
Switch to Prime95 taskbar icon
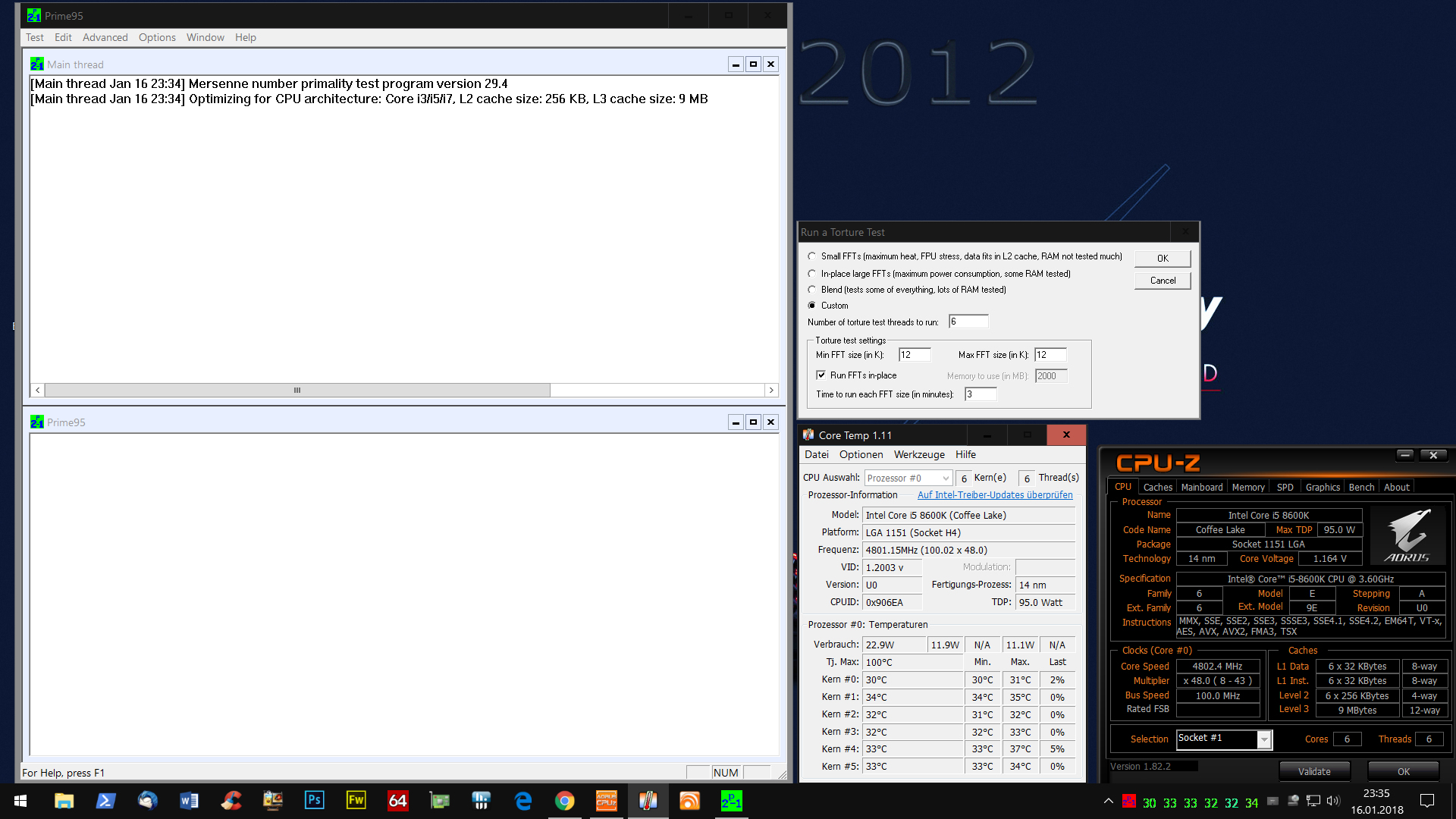(x=731, y=801)
